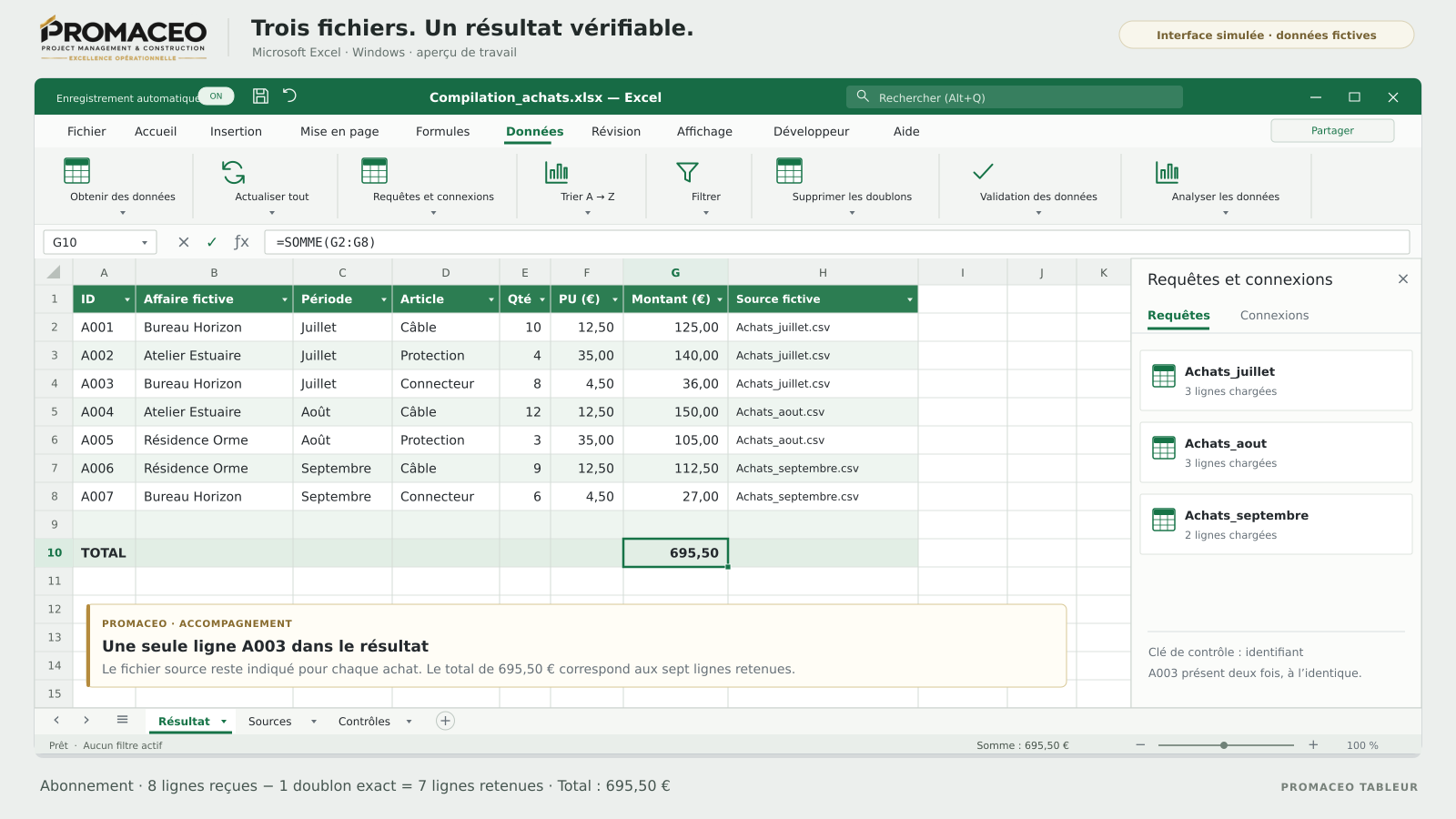
Task: Click the Trier A → Z icon
Action: click(x=557, y=171)
